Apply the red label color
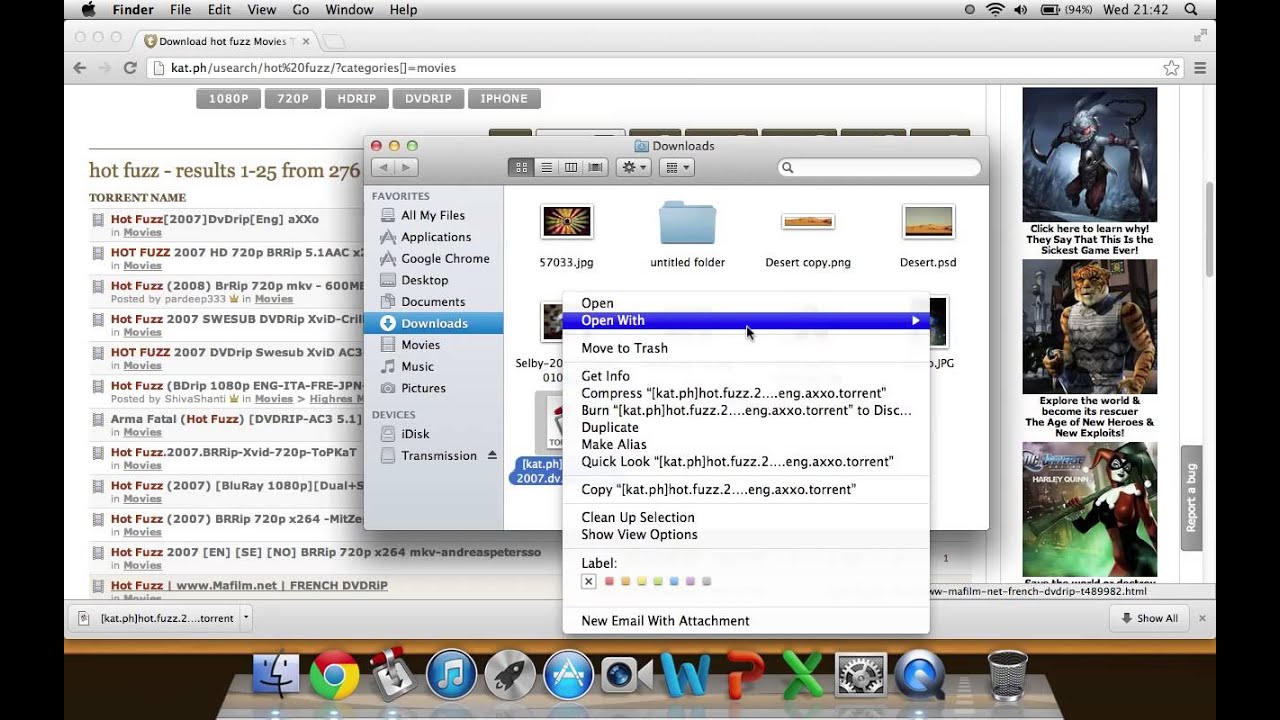Screen dimensions: 1280x720 coord(609,581)
